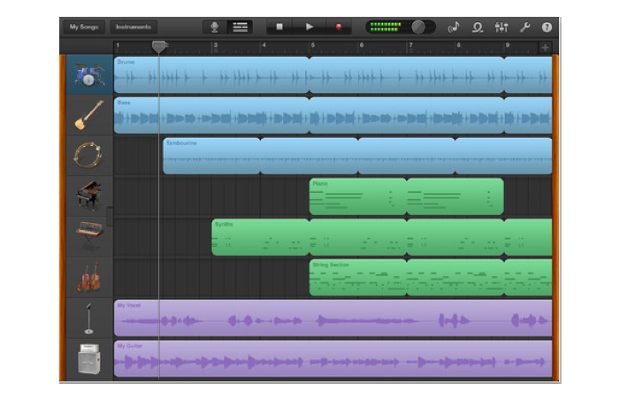
Task: Select the bass guitar track icon
Action: (89, 115)
